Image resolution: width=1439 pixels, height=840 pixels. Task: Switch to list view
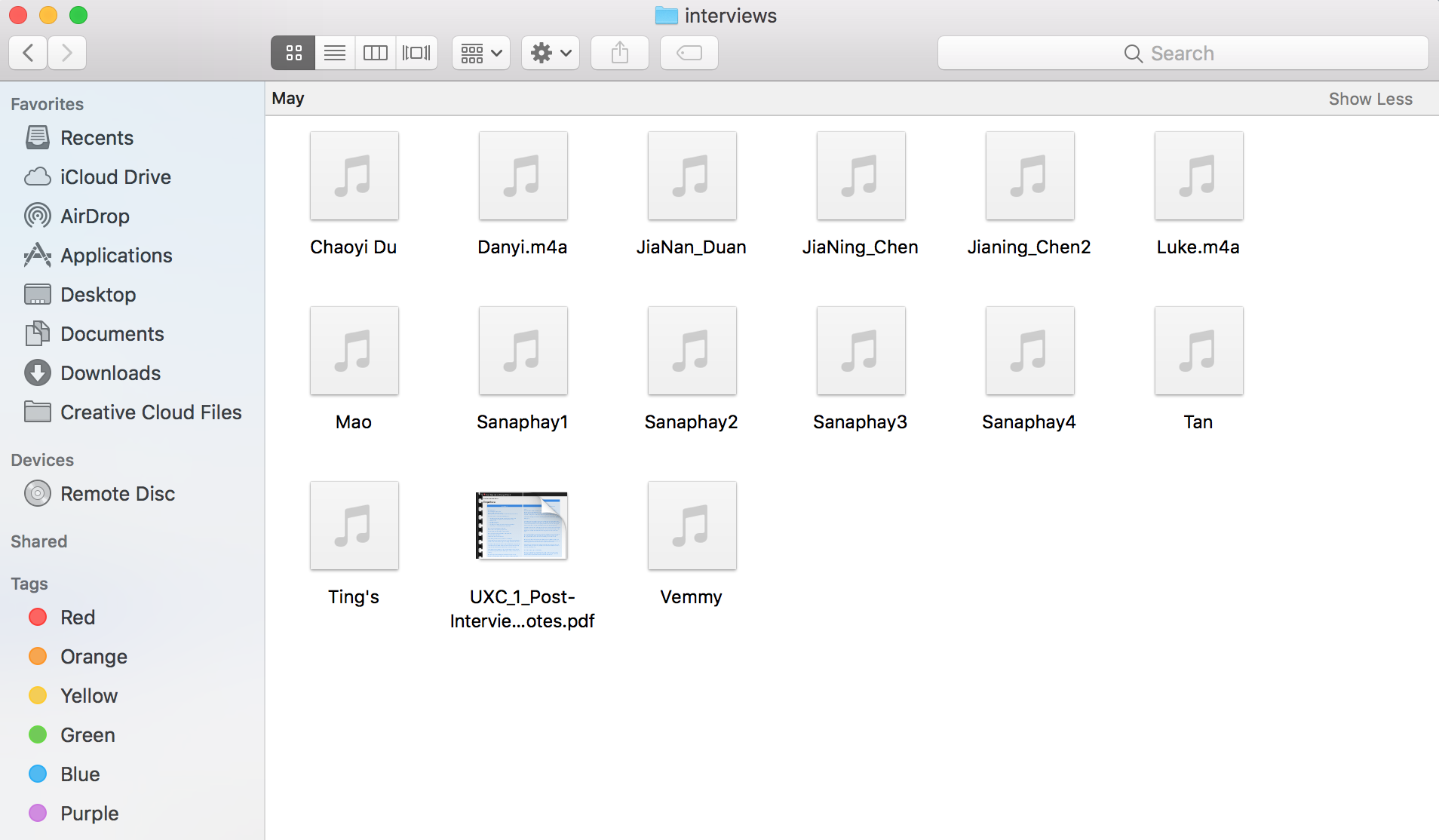point(335,53)
